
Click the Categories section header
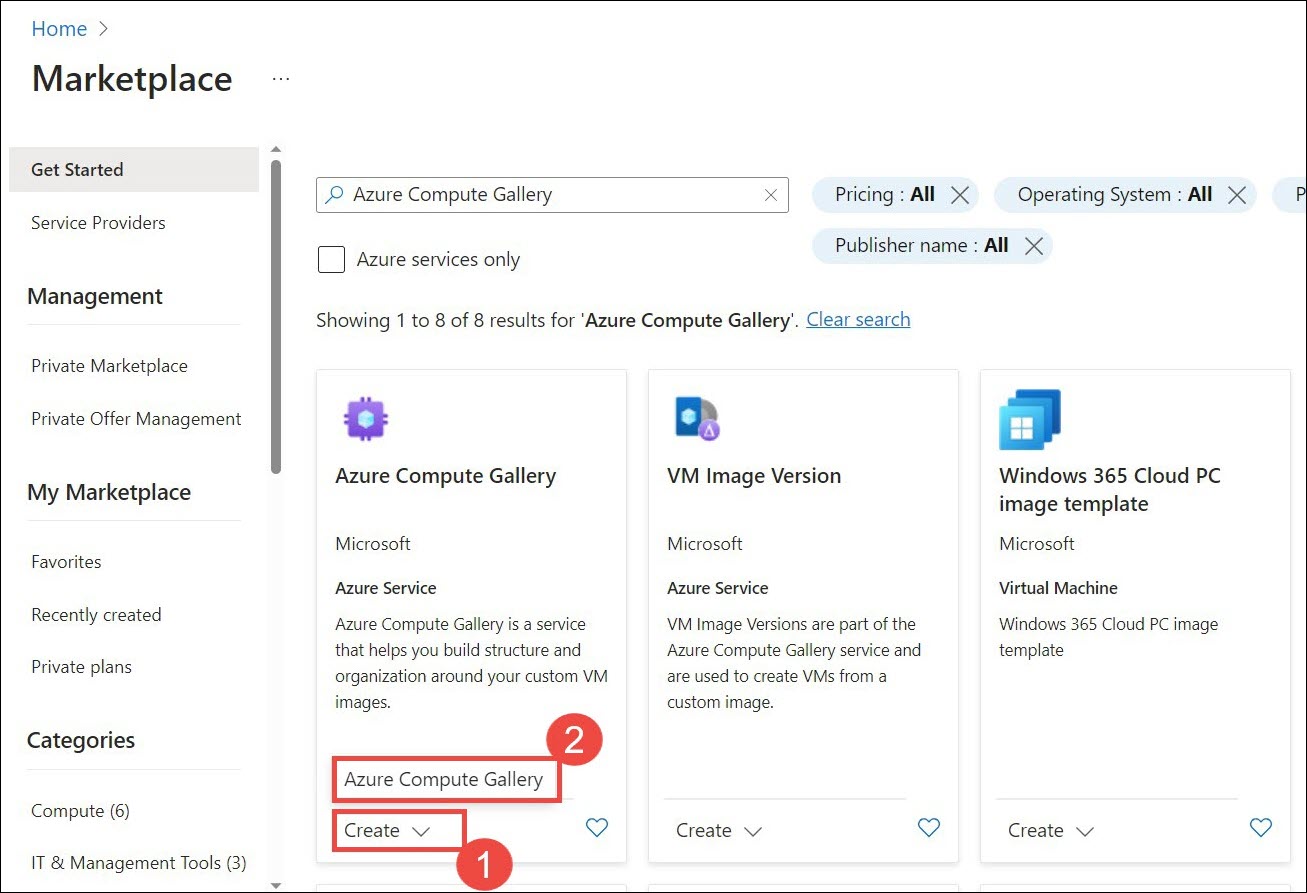(x=81, y=740)
